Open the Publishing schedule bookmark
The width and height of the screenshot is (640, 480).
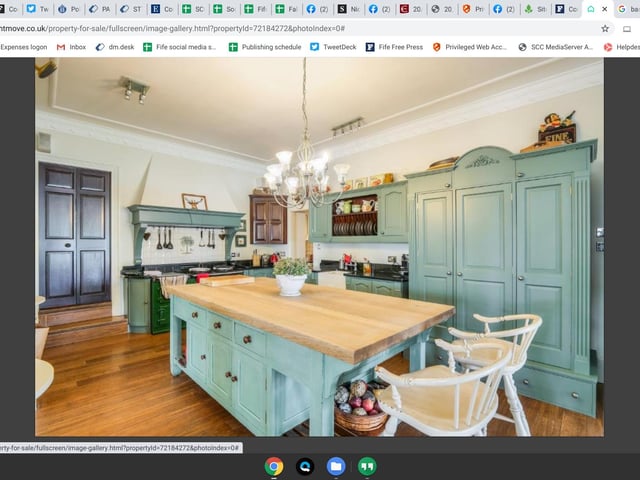[265, 47]
